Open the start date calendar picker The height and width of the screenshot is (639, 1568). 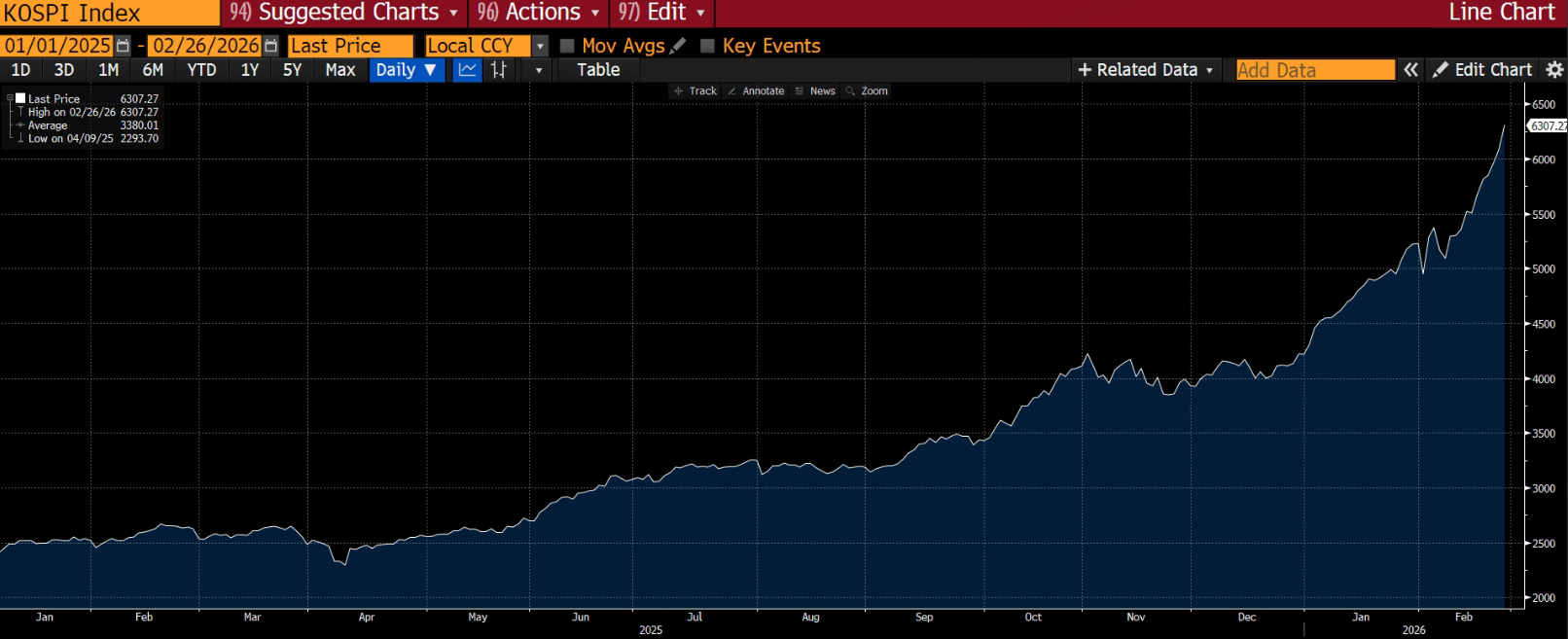[123, 46]
